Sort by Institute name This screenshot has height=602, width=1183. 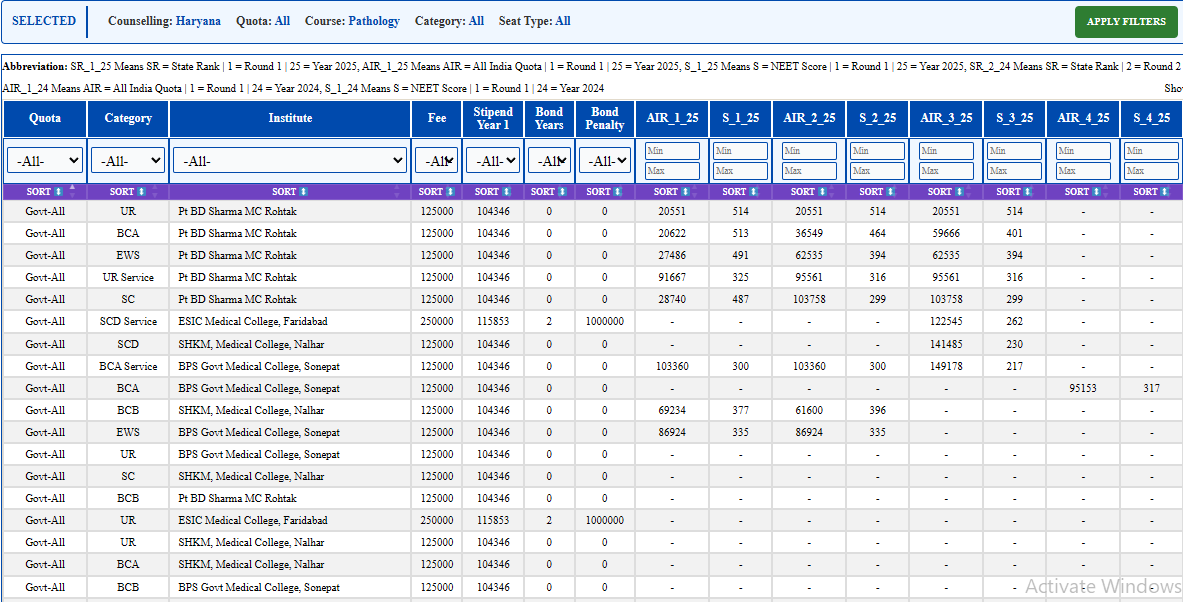pyautogui.click(x=290, y=192)
